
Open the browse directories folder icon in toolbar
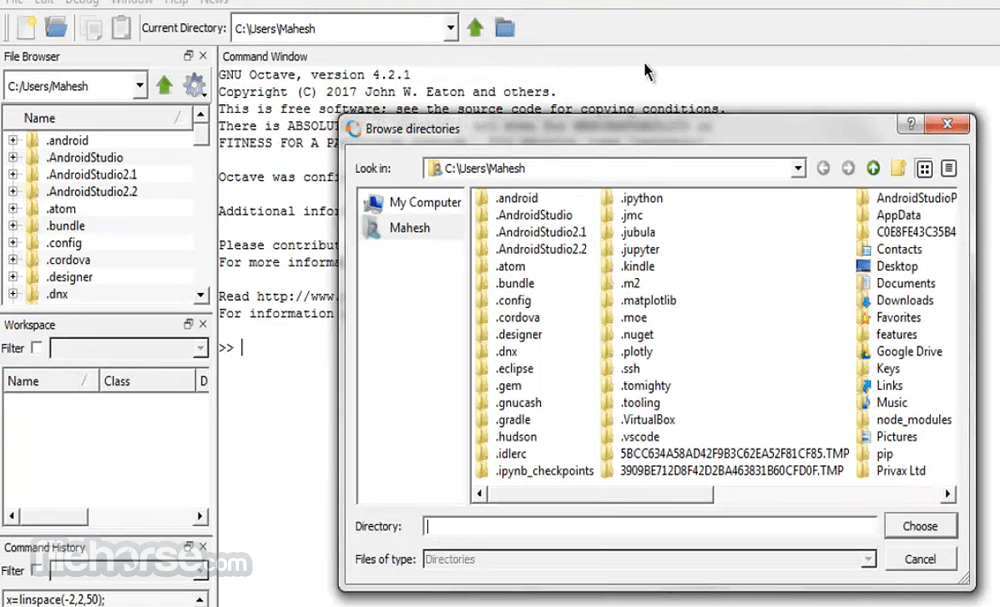coord(505,28)
